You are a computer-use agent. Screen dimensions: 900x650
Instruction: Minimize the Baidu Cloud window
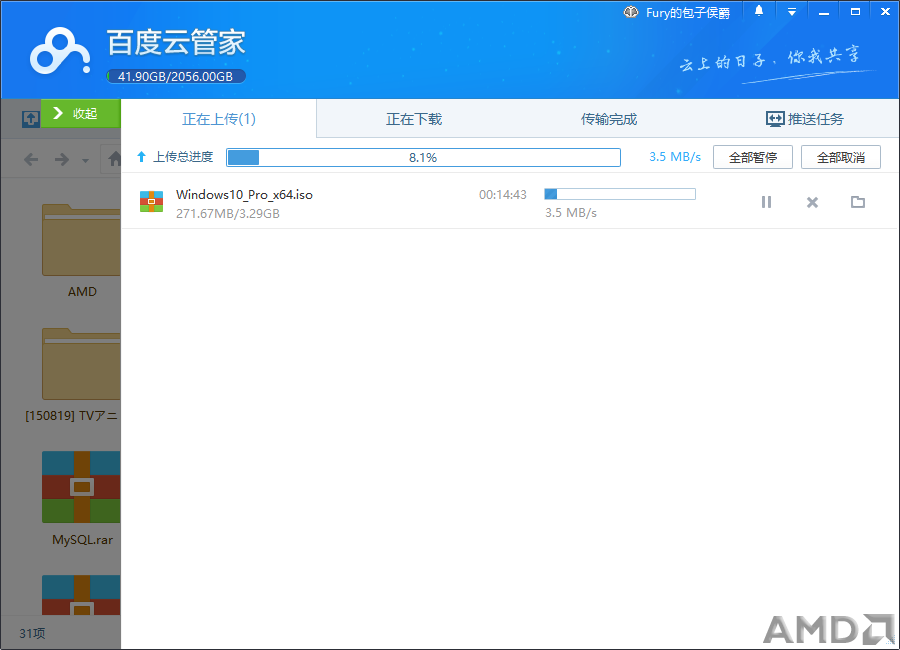point(824,13)
